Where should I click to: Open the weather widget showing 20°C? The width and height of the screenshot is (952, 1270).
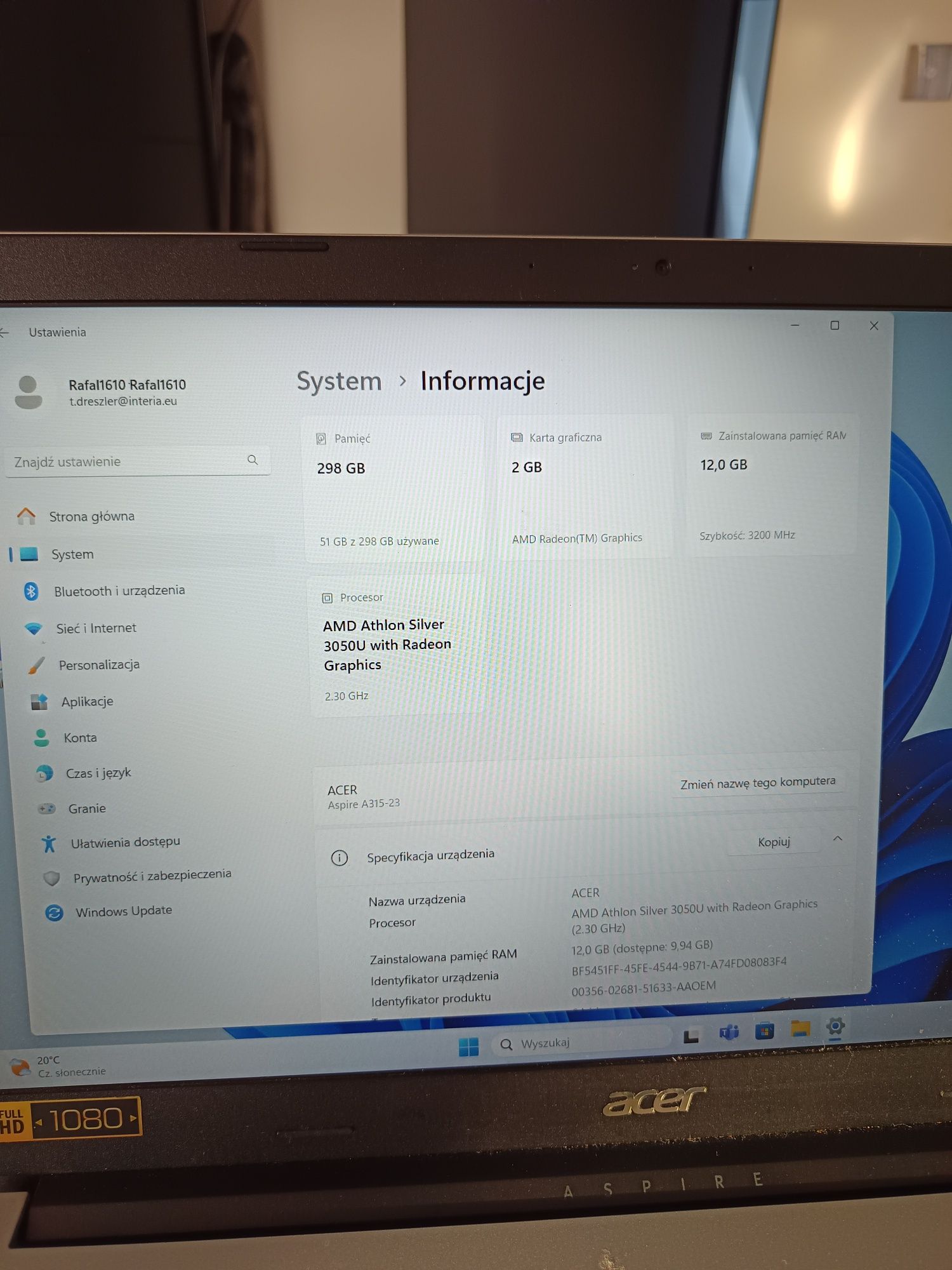coord(57,1066)
